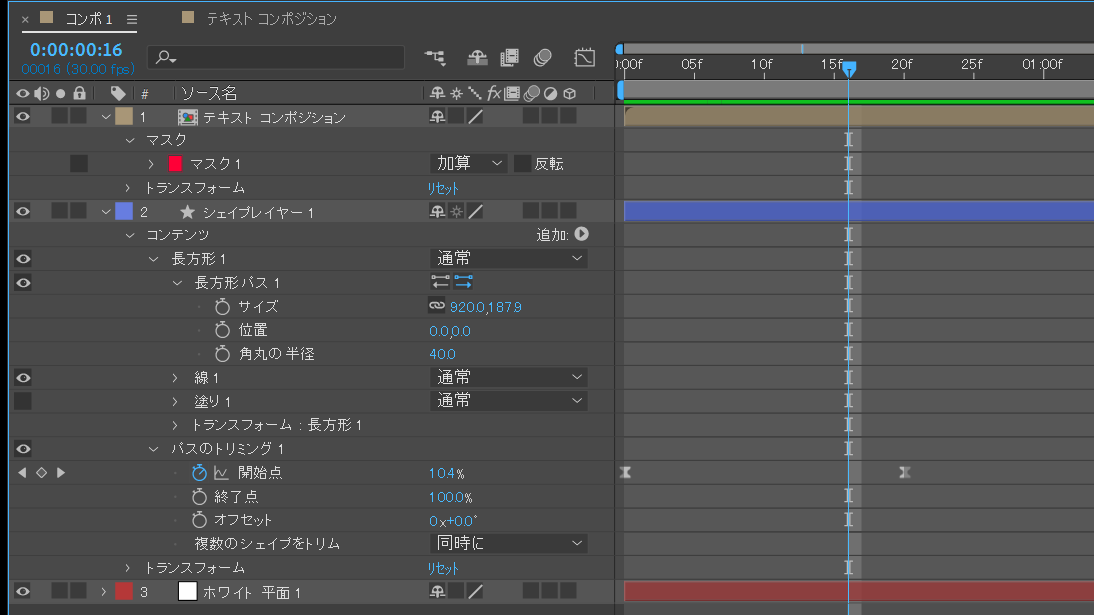Open the Graph Editor
Image resolution: width=1094 pixels, height=615 pixels.
click(x=585, y=57)
